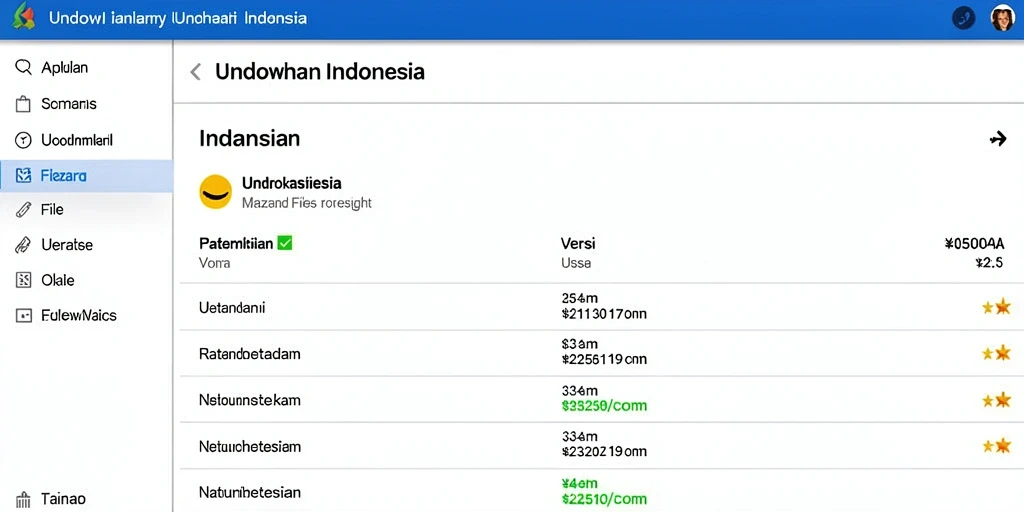Screen dimensions: 1024x512
Task: Click the Indansian section heading
Action: [249, 138]
